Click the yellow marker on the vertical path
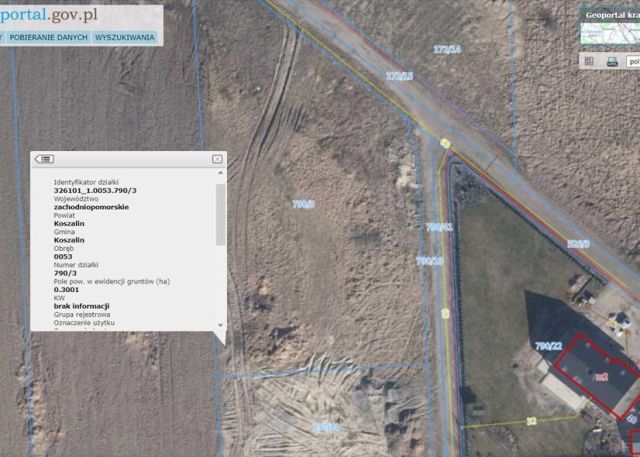640x457 pixels. [445, 313]
